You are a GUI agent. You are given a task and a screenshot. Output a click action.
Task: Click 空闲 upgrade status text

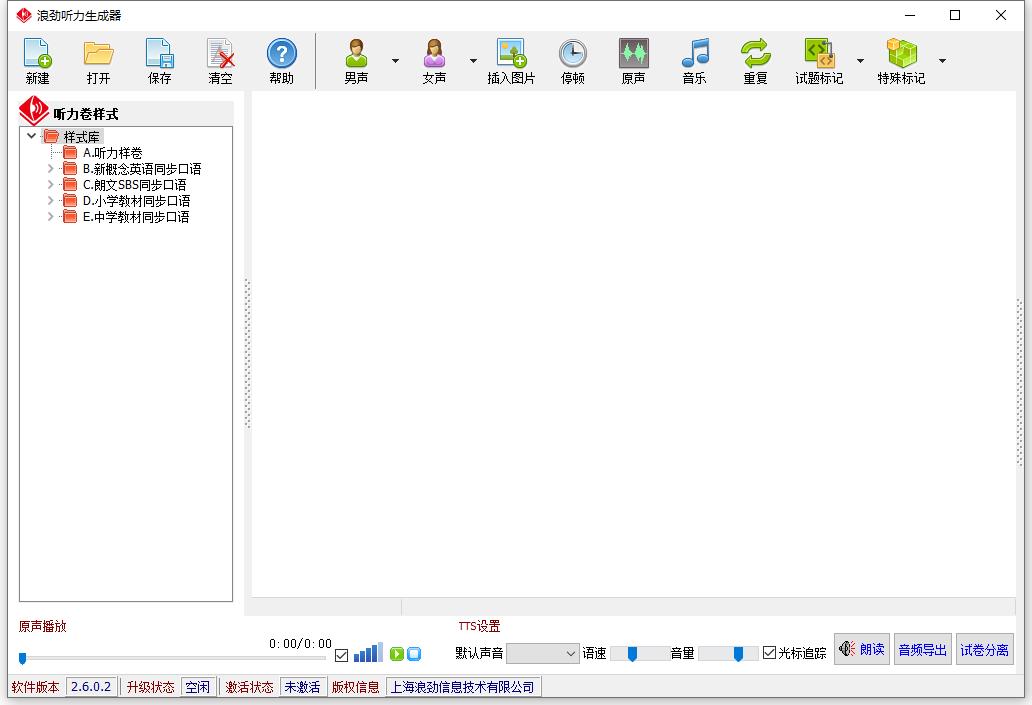tap(197, 687)
